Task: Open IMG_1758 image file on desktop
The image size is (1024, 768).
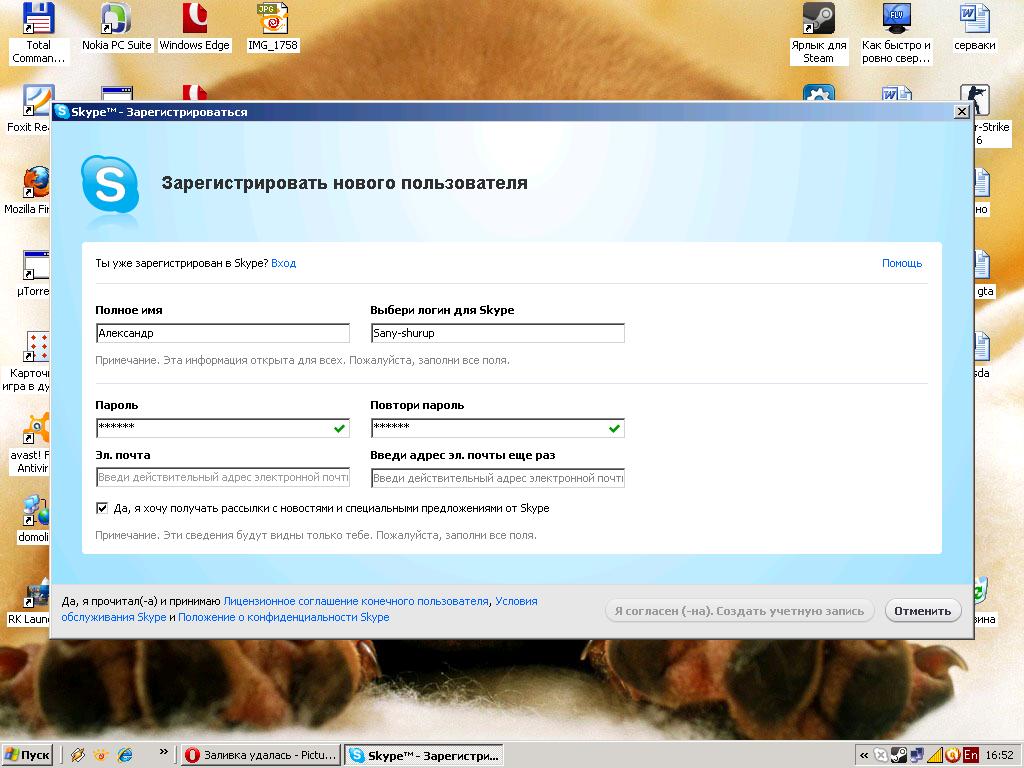Action: (273, 27)
